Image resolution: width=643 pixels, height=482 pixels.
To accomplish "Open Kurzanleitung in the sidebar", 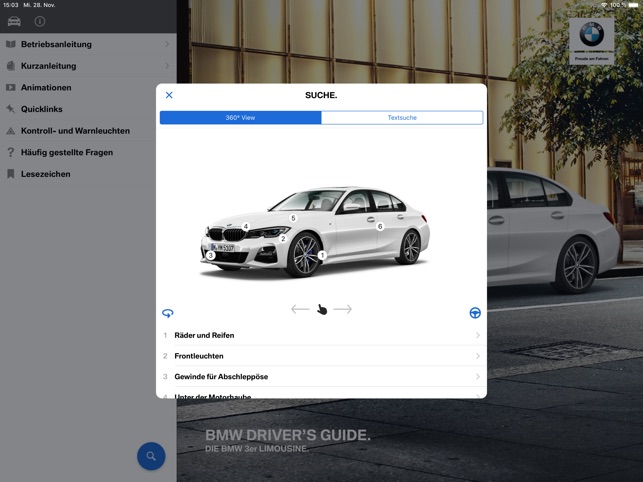I will point(88,66).
